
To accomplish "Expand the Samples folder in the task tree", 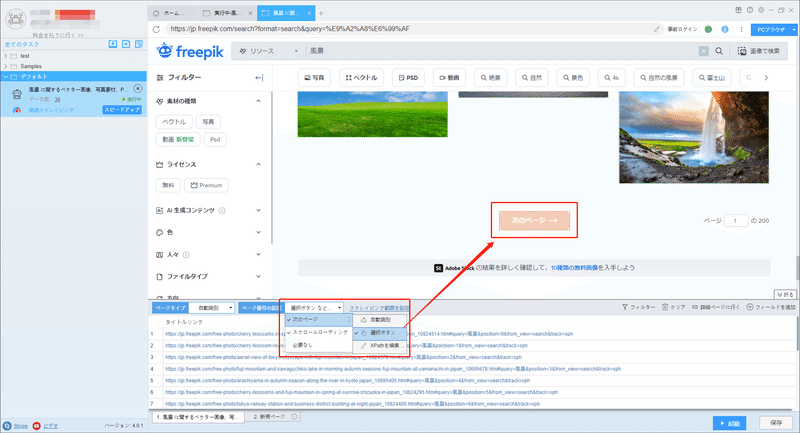I will click(6, 66).
